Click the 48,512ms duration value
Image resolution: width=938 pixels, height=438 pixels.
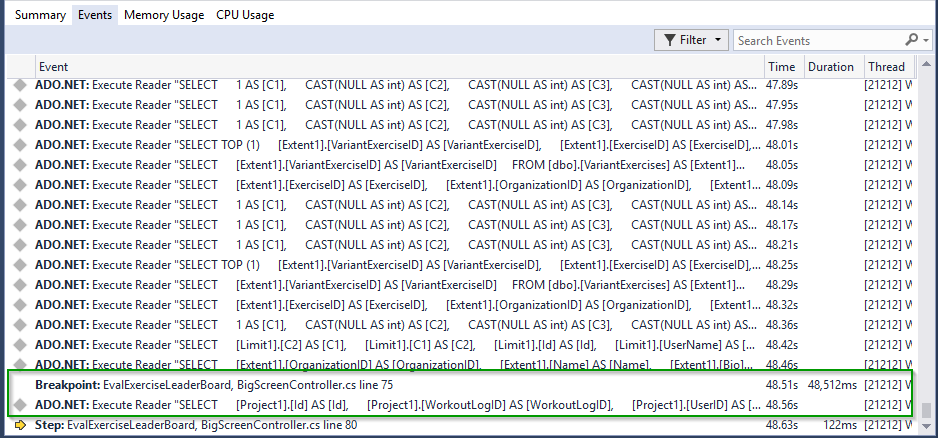(x=832, y=385)
